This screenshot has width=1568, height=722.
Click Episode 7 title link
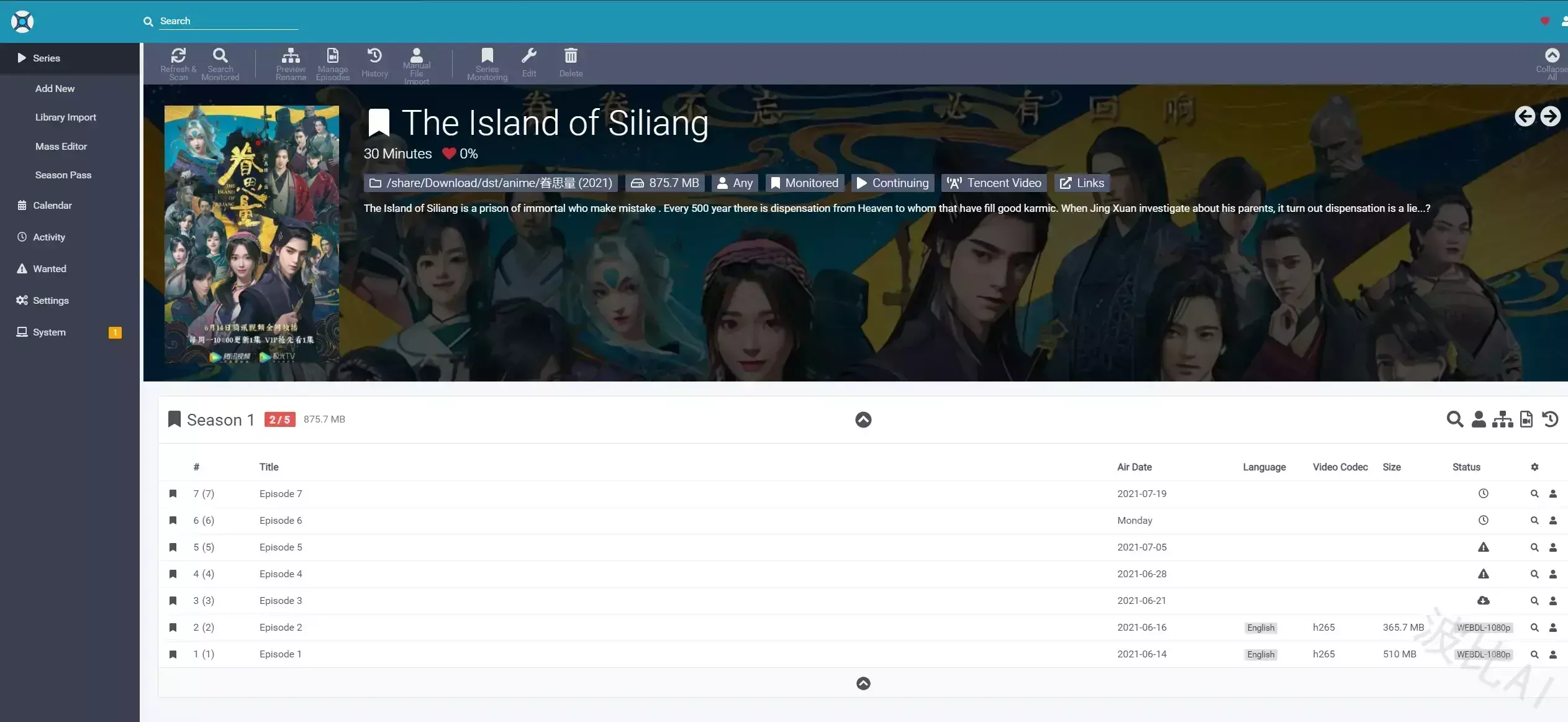pos(281,494)
